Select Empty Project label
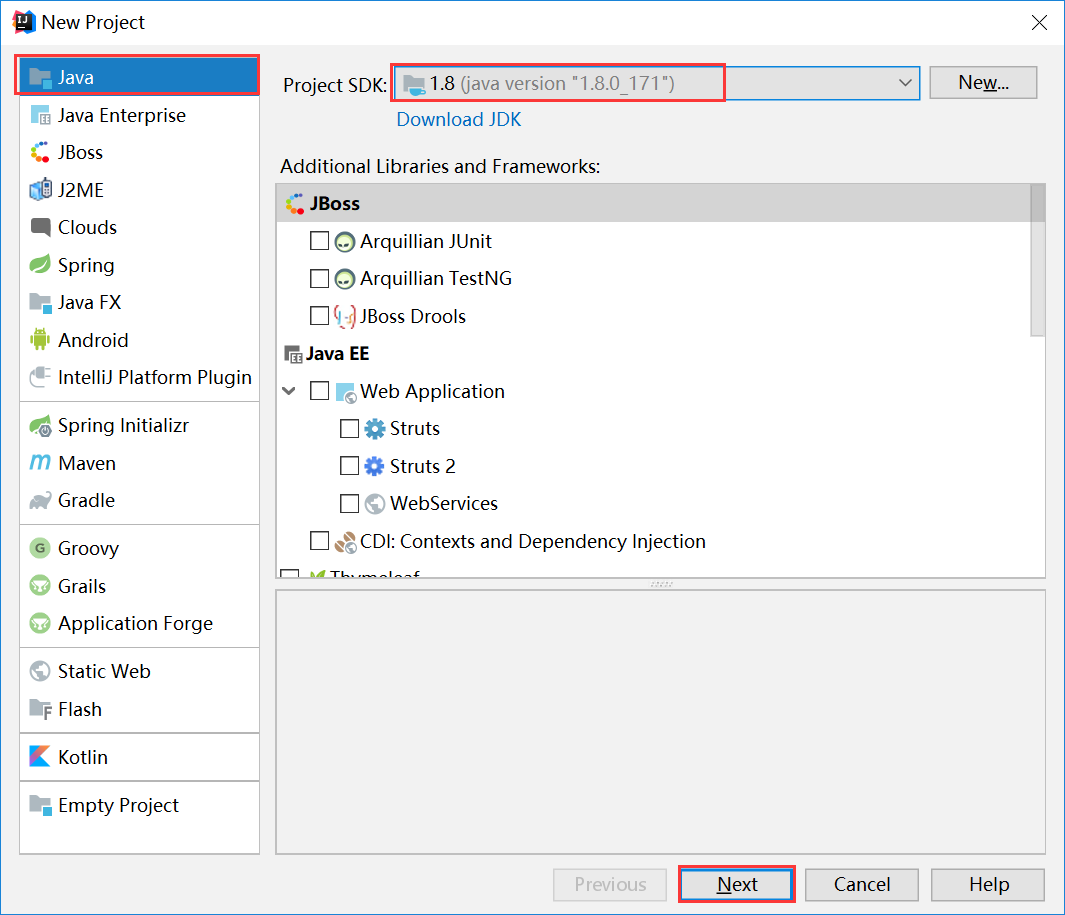 [x=118, y=806]
